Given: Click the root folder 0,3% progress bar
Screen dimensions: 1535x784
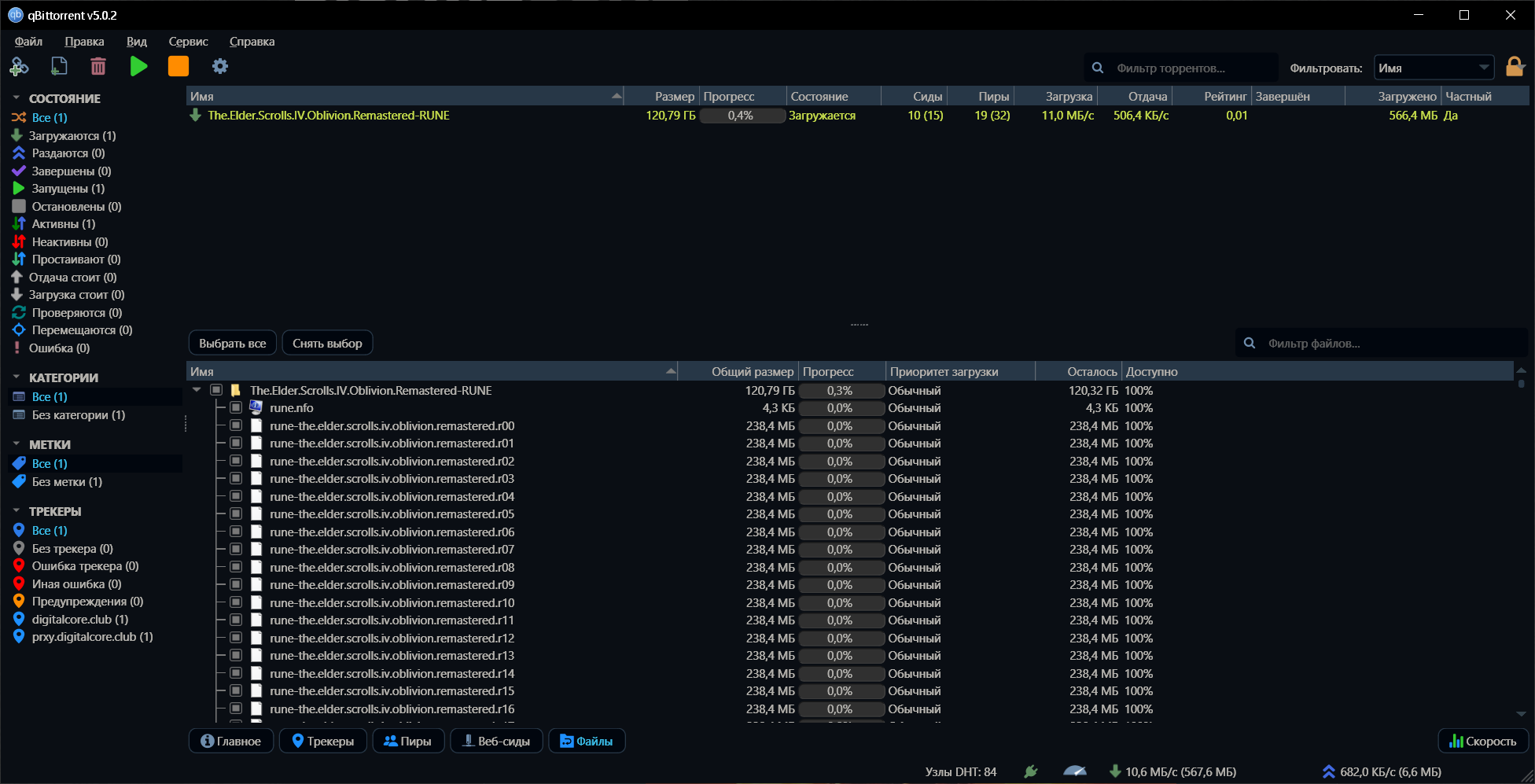Looking at the screenshot, I should (x=841, y=390).
